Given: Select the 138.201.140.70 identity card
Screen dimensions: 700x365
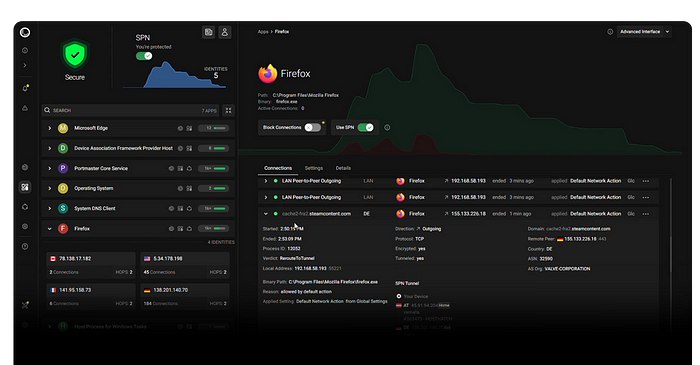Looking at the screenshot, I should (185, 296).
